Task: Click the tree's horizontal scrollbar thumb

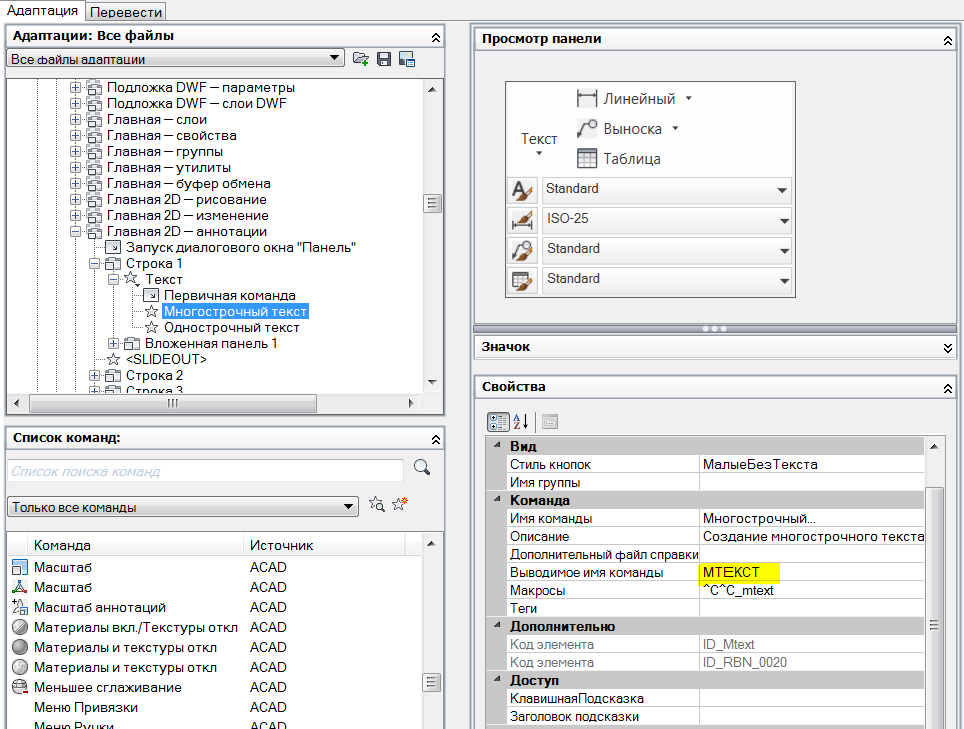Action: coord(173,403)
